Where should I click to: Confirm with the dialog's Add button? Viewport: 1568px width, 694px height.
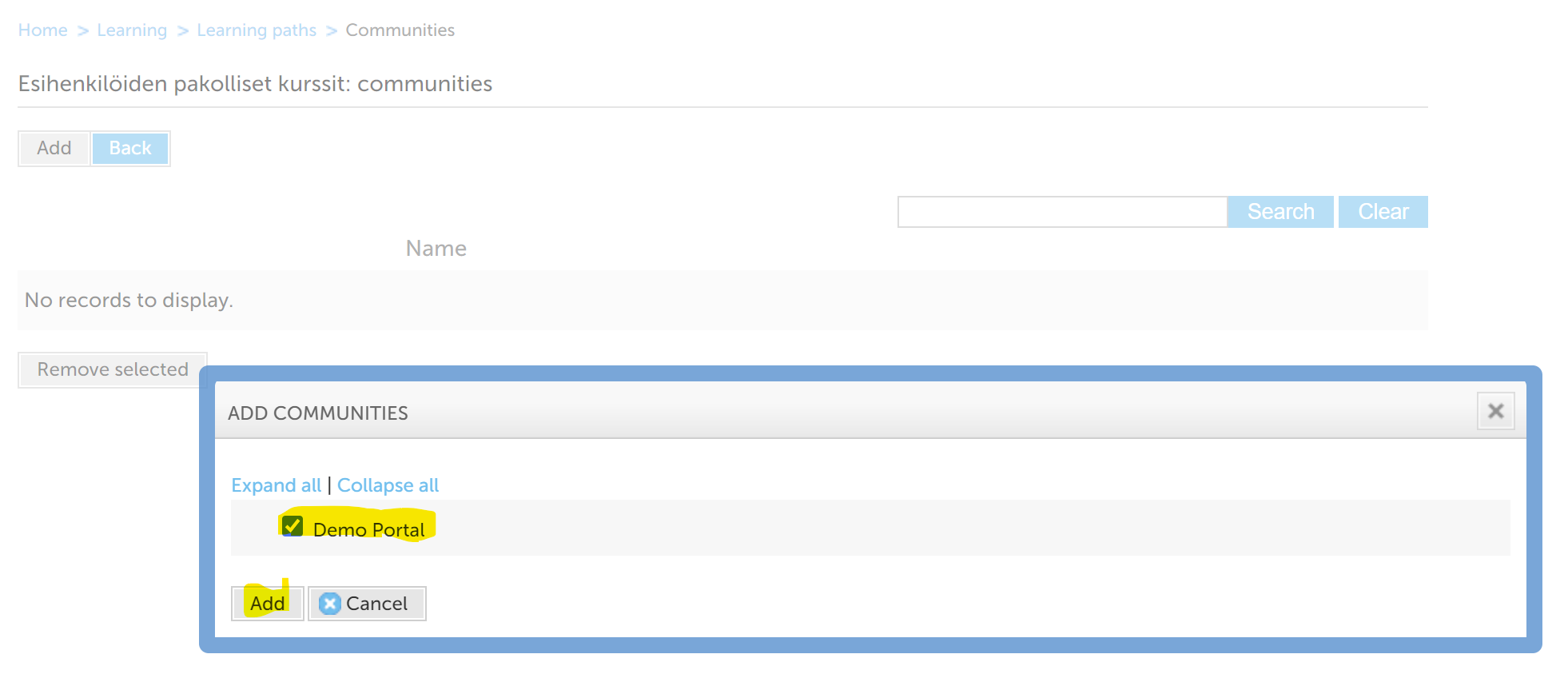coord(267,604)
